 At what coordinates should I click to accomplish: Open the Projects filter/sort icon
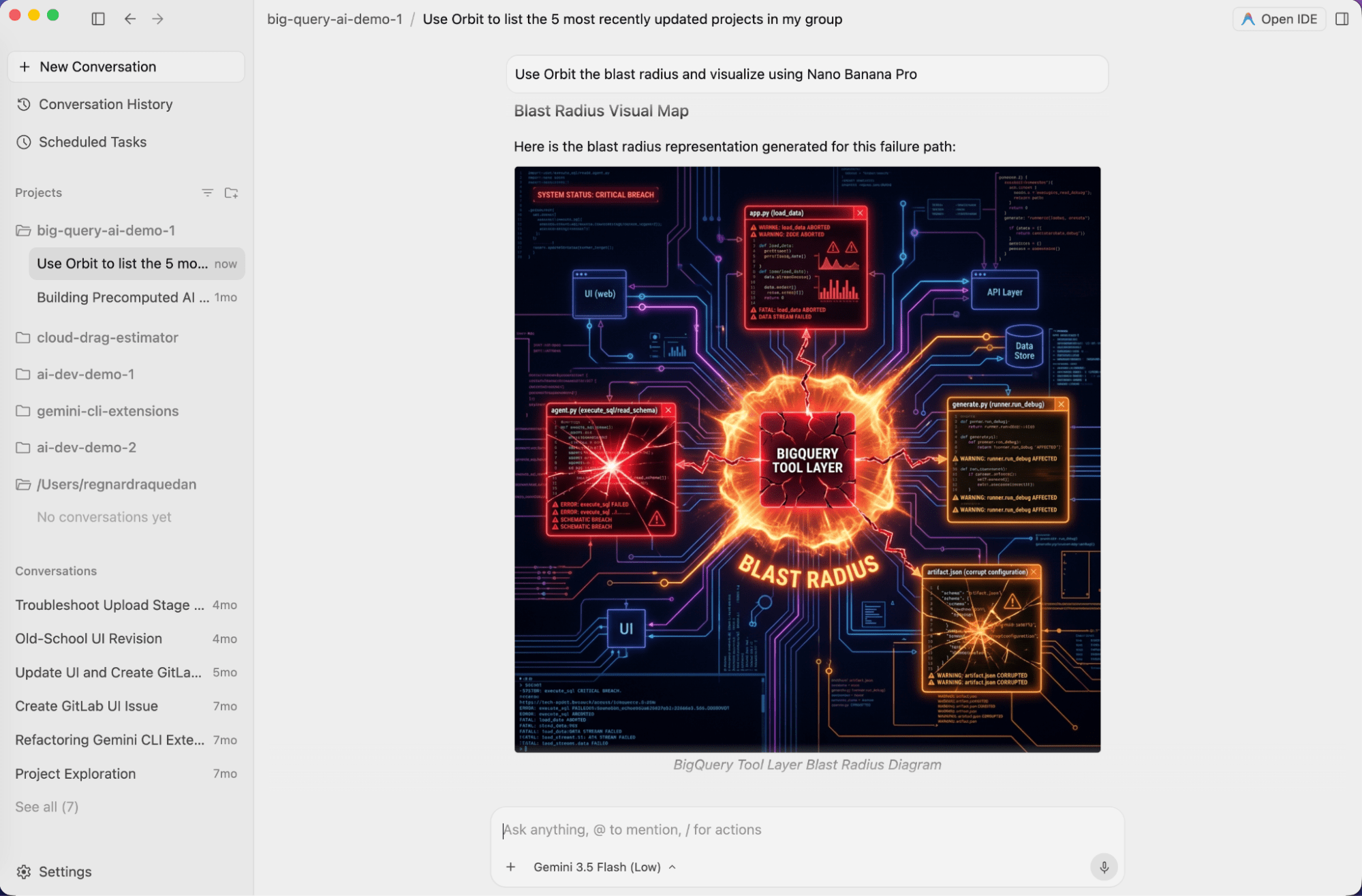[207, 193]
